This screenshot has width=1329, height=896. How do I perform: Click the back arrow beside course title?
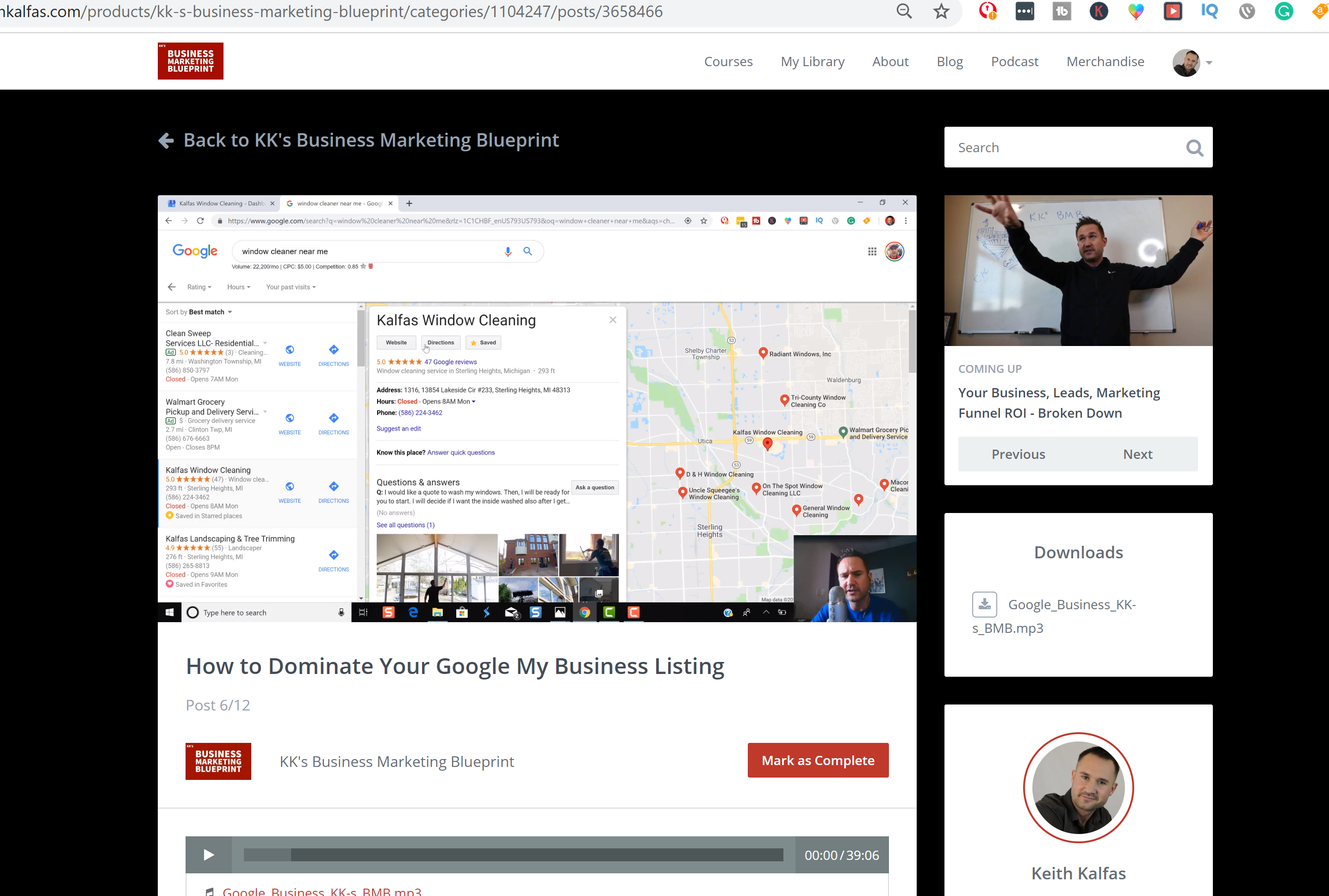point(166,141)
